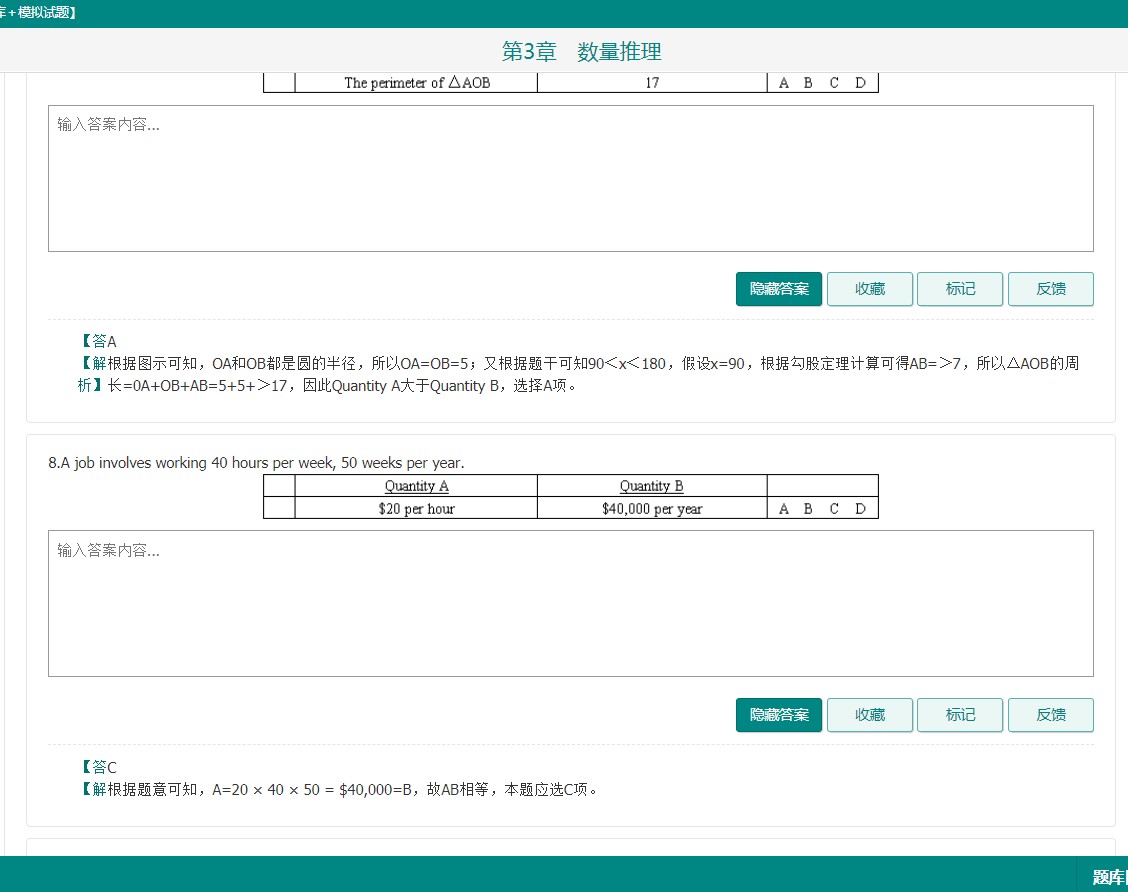
Task: Click the '$40,000 per year' cell
Action: click(x=652, y=509)
